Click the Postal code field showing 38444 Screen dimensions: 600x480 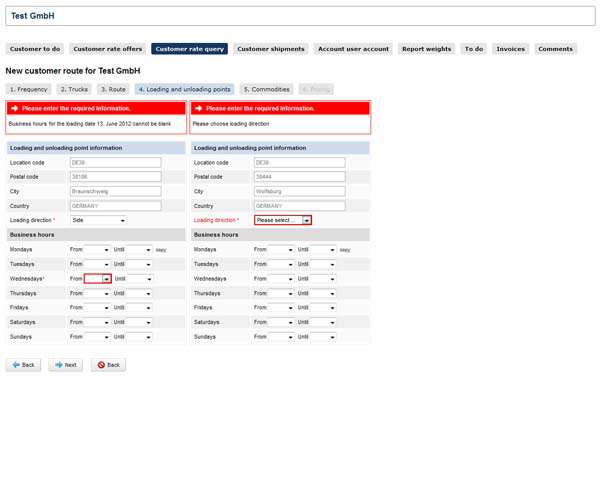point(299,177)
